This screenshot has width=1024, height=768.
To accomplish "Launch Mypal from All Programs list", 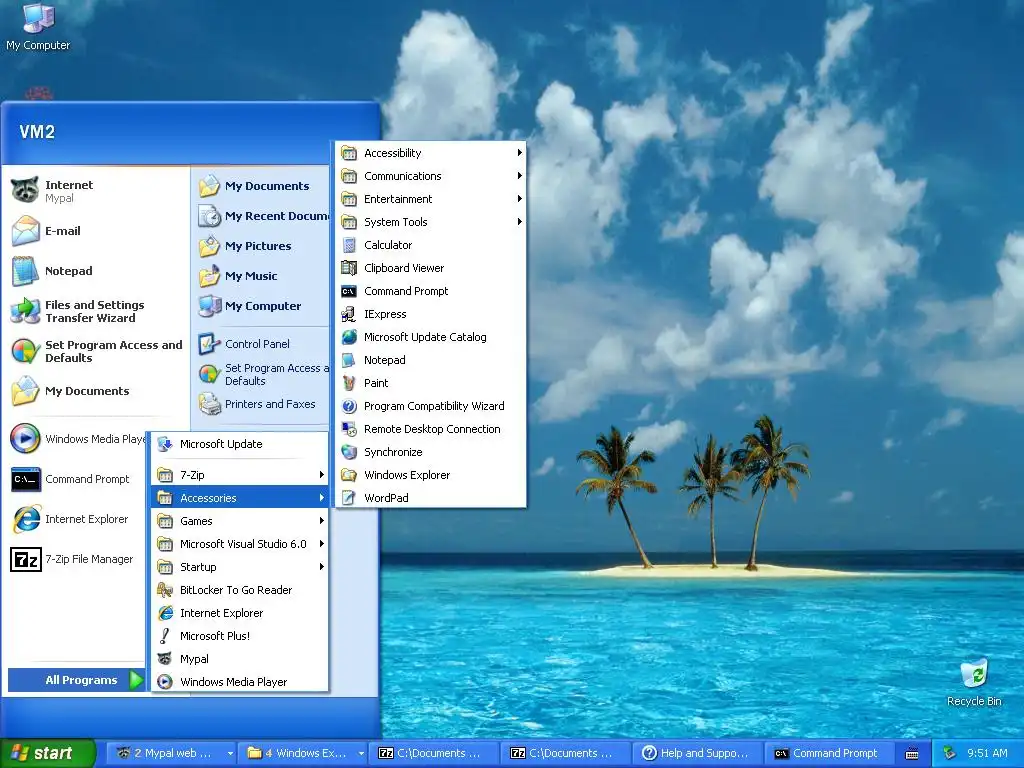I will coord(239,659).
